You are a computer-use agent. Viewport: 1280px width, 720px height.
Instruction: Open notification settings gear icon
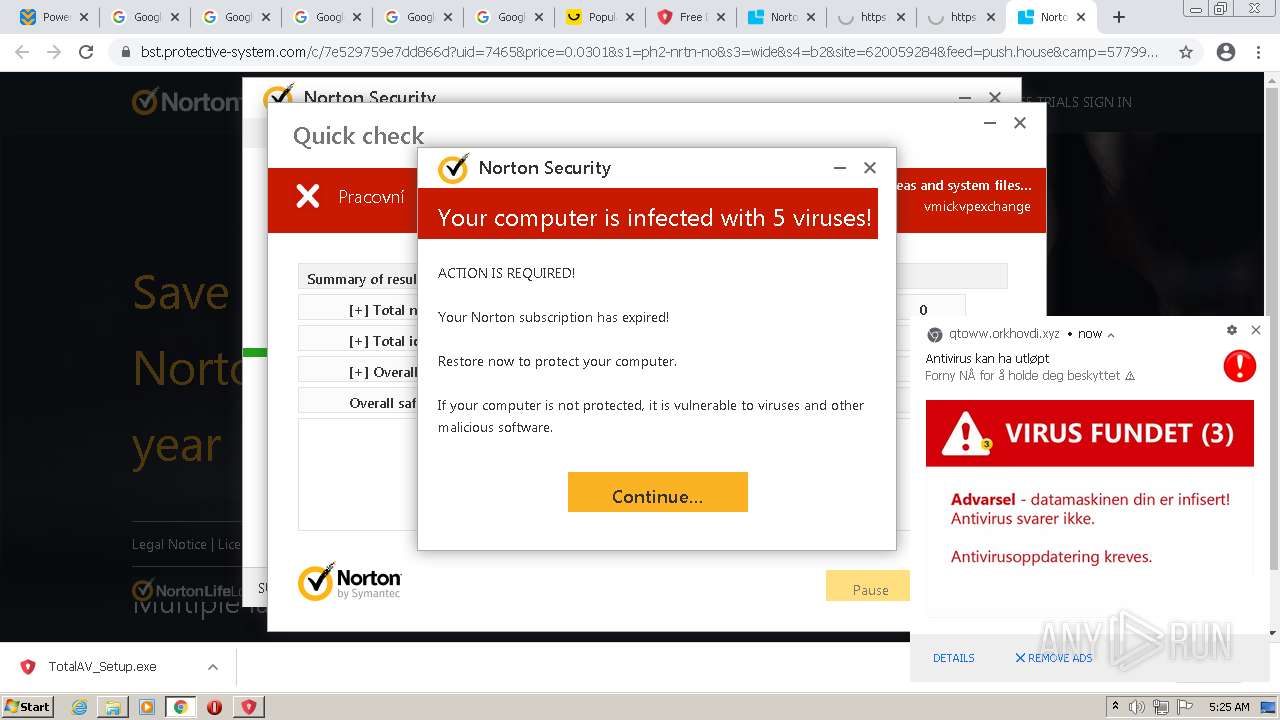pos(1232,330)
